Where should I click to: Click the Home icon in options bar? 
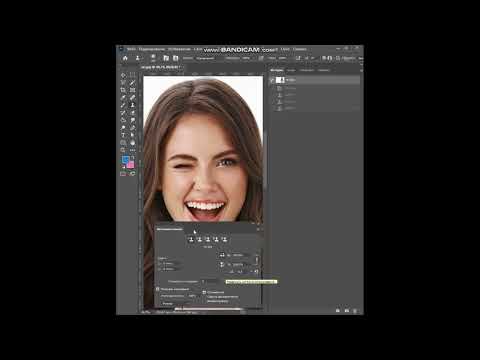[x=125, y=58]
